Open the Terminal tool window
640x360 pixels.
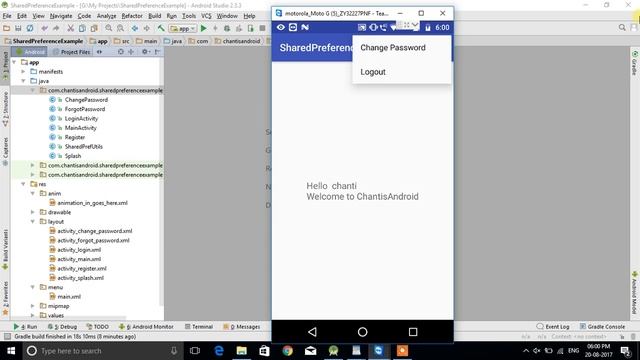(x=199, y=327)
